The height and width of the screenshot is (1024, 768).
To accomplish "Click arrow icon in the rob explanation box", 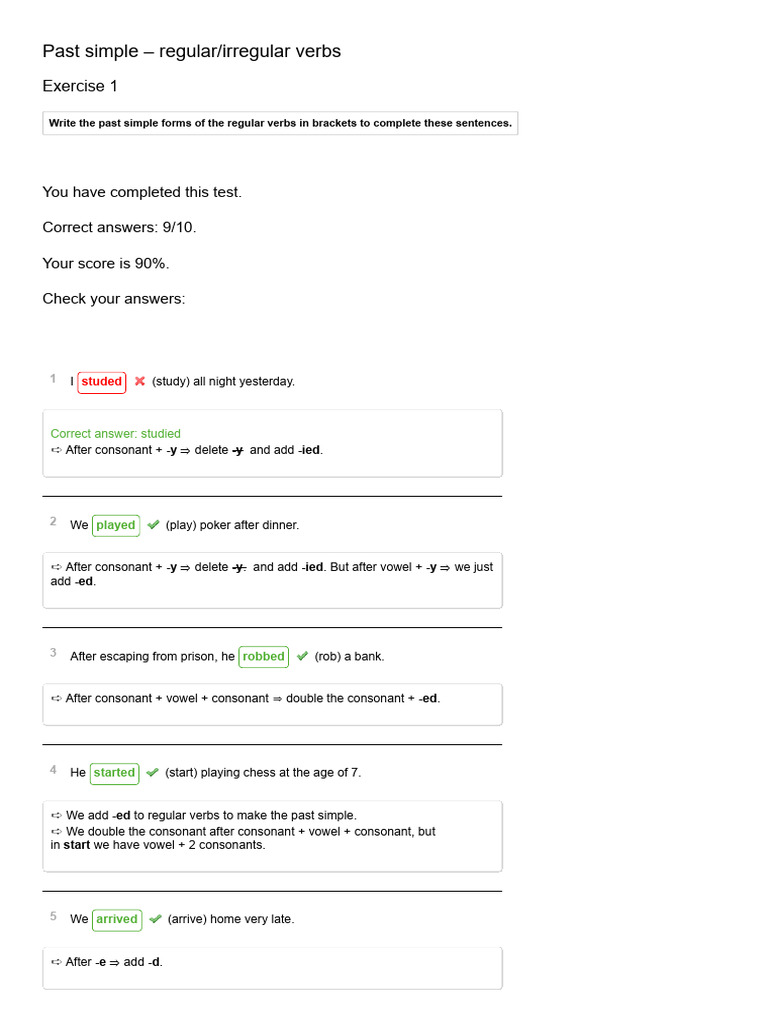I will coord(56,698).
